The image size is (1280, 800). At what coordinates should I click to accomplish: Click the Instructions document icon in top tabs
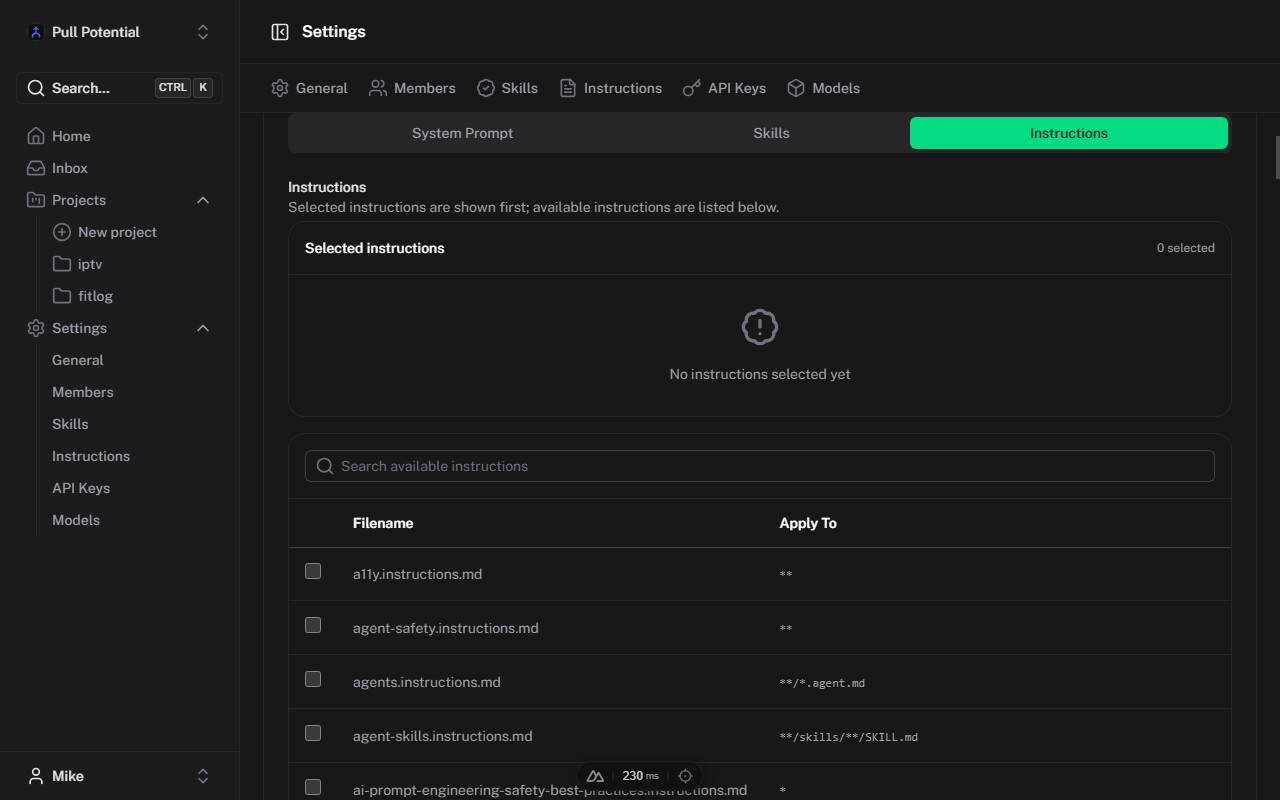[x=568, y=88]
